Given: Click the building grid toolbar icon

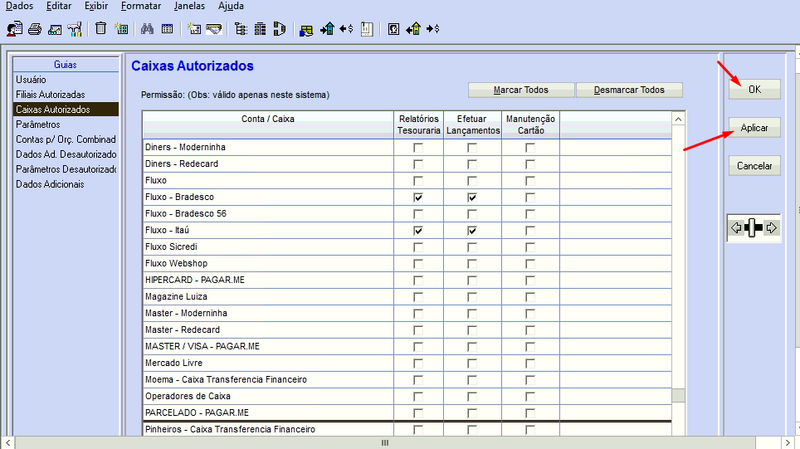Looking at the screenshot, I should pyautogui.click(x=260, y=29).
